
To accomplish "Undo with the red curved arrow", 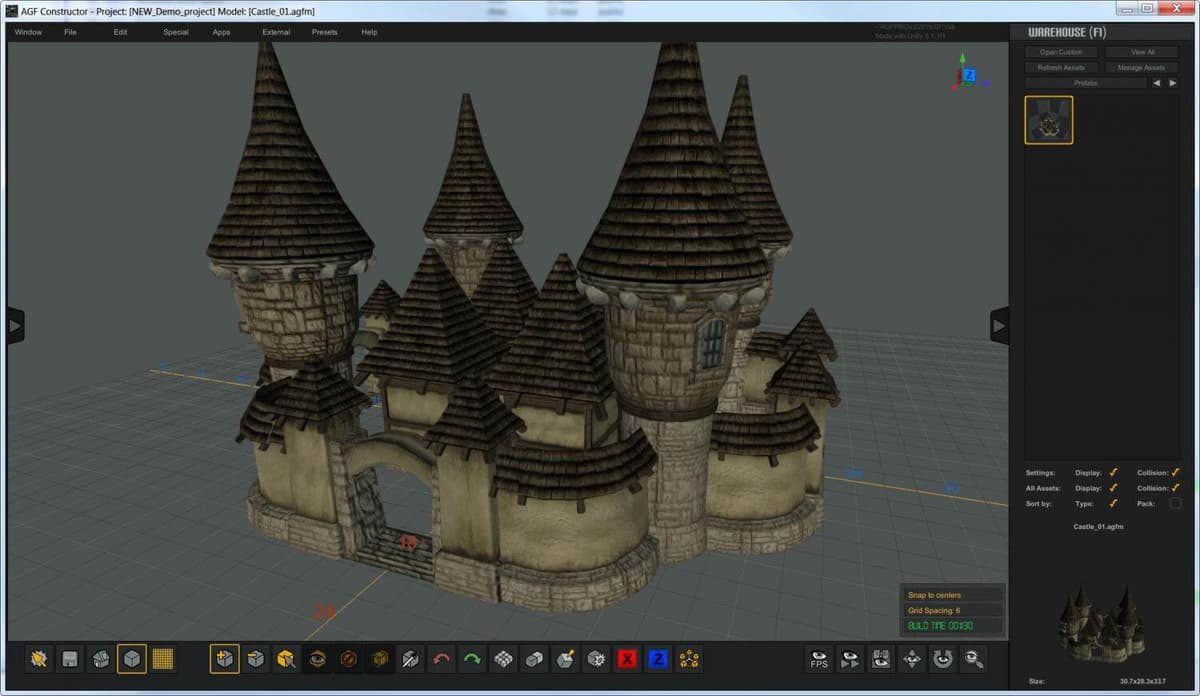I will coord(442,658).
